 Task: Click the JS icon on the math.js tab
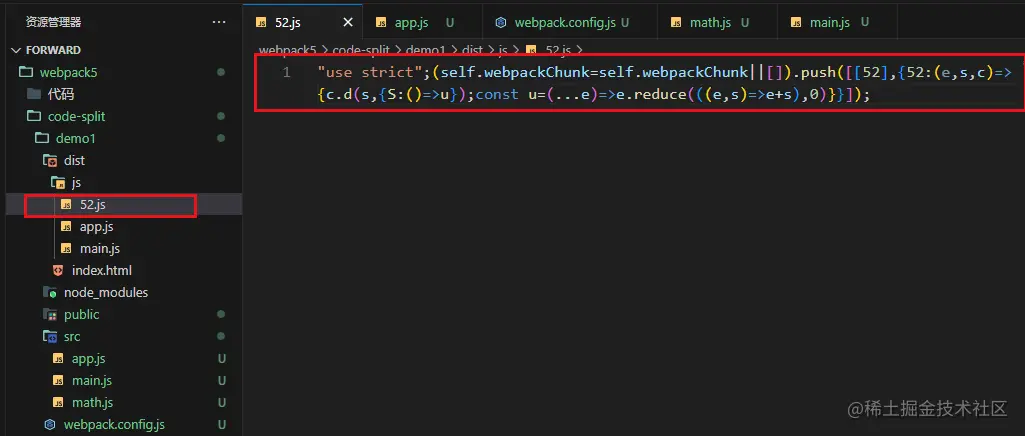677,22
